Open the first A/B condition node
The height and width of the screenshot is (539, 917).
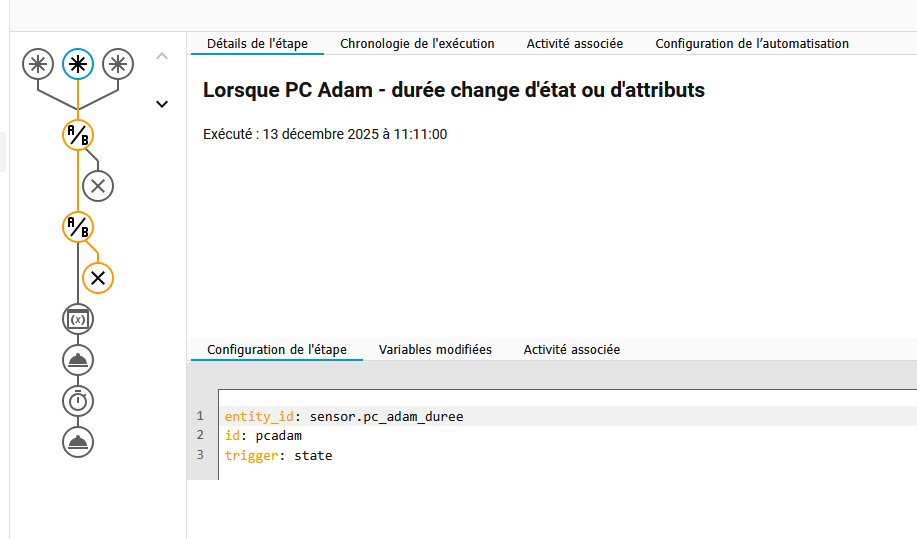click(x=78, y=135)
